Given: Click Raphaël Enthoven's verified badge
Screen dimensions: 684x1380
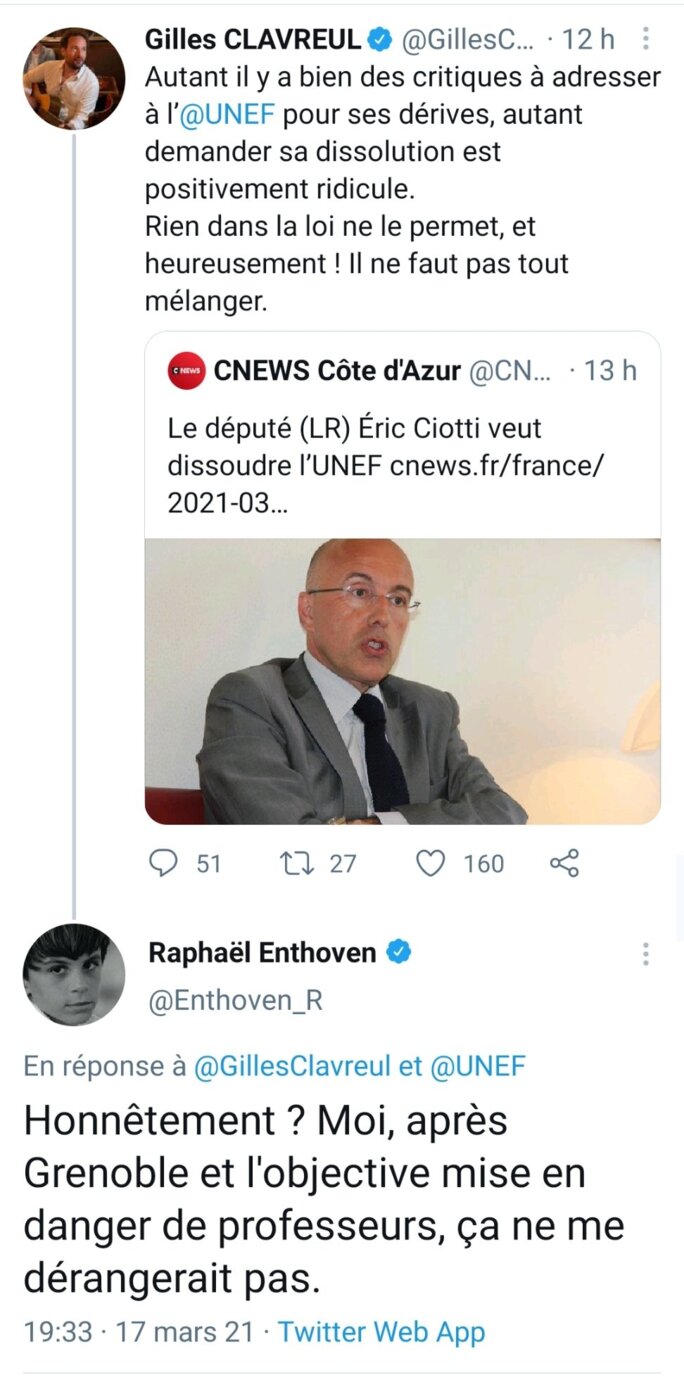Looking at the screenshot, I should [x=399, y=952].
